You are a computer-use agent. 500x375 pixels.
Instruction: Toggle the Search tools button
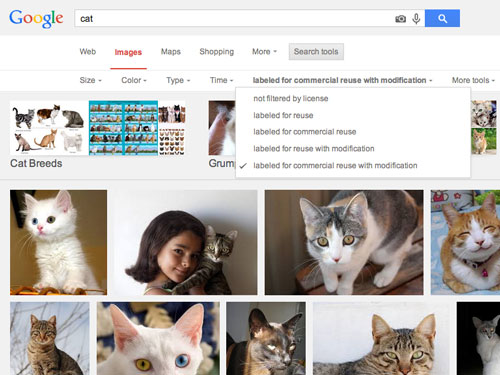(x=316, y=52)
